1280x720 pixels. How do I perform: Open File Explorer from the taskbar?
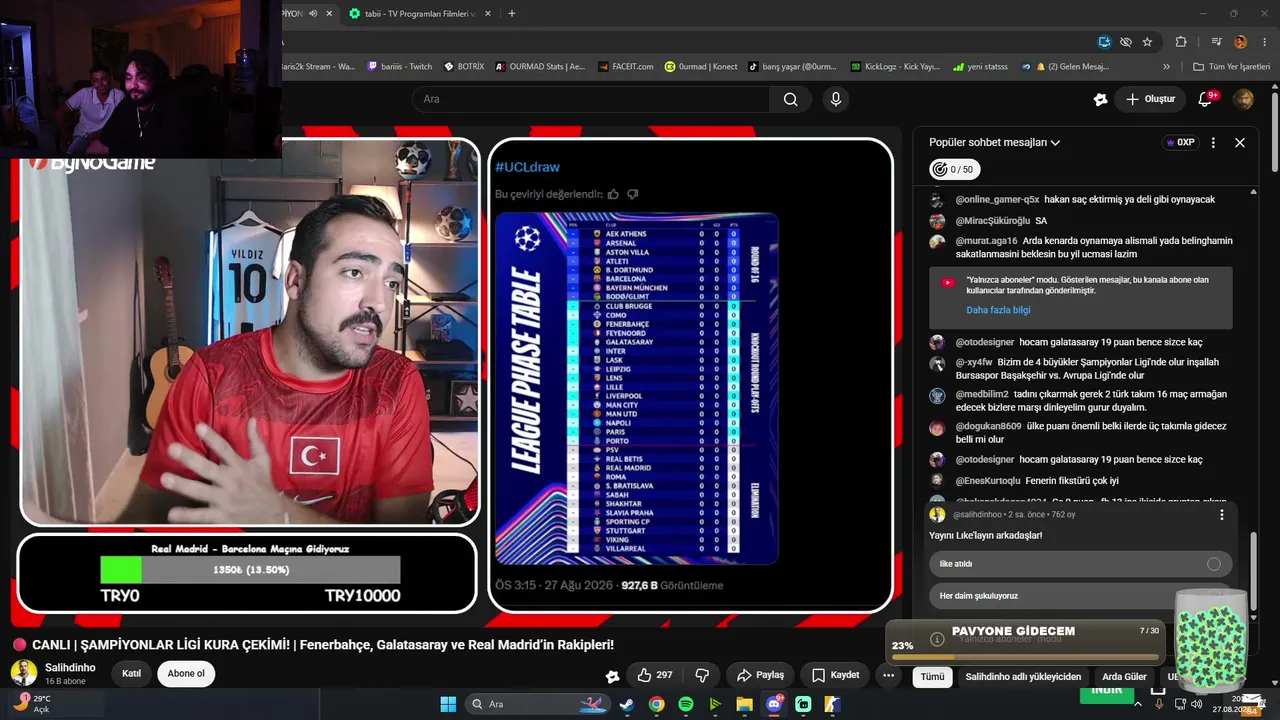tap(744, 704)
